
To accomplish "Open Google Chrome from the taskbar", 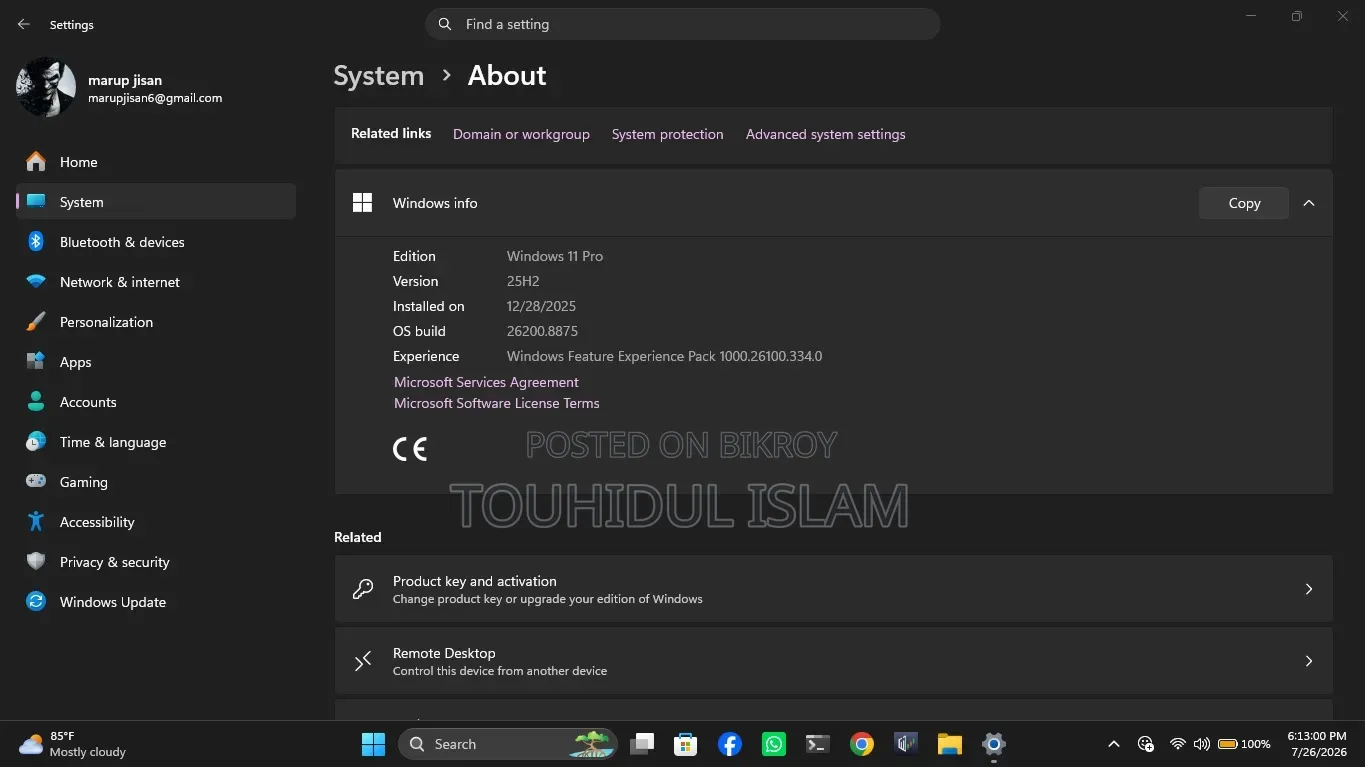I will coord(862,744).
